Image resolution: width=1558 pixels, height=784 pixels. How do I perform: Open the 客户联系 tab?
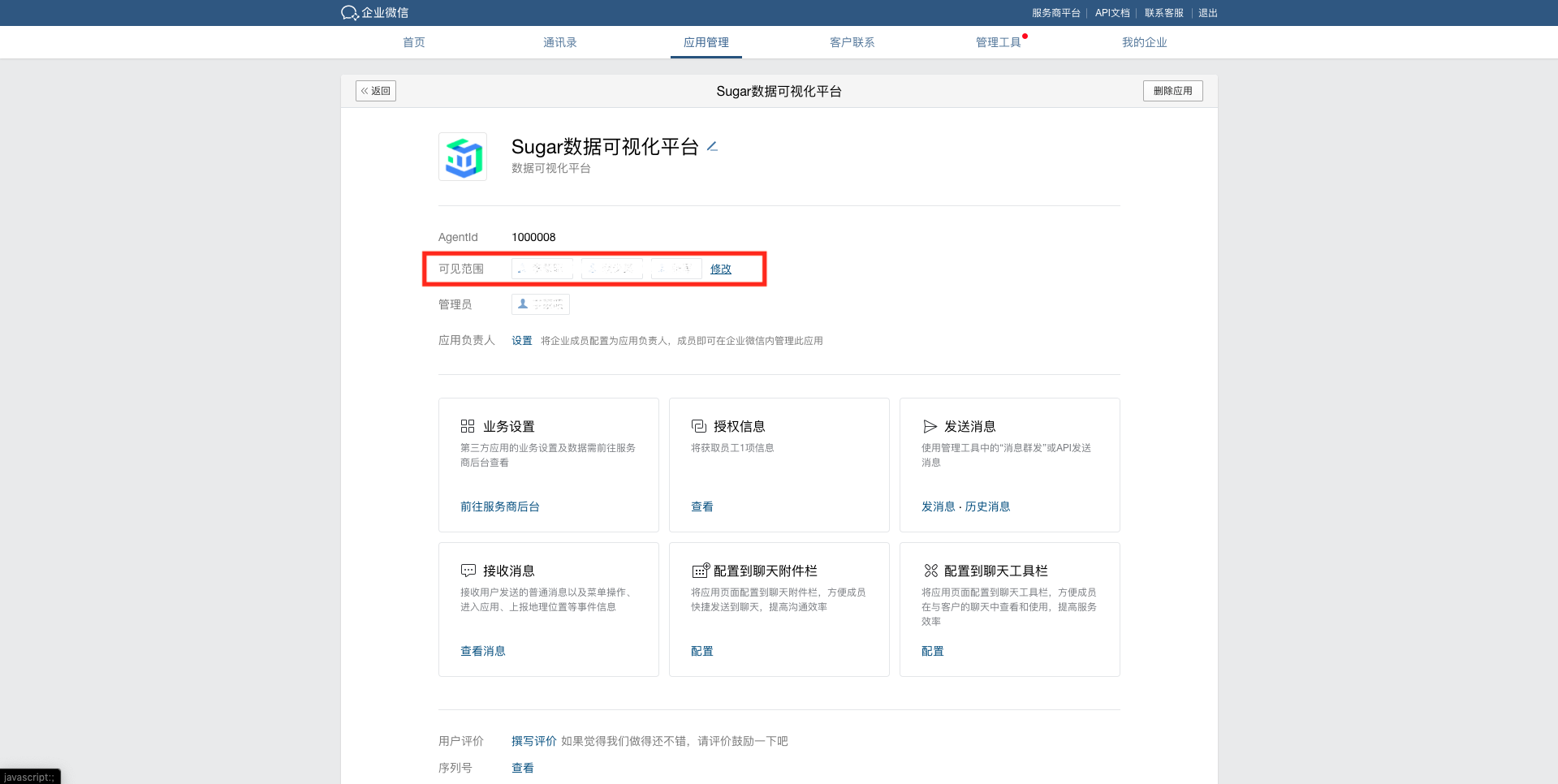[x=852, y=42]
